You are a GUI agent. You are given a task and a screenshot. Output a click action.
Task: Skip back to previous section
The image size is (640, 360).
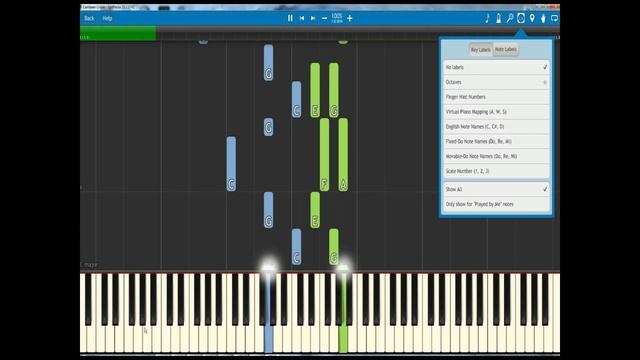coord(302,18)
